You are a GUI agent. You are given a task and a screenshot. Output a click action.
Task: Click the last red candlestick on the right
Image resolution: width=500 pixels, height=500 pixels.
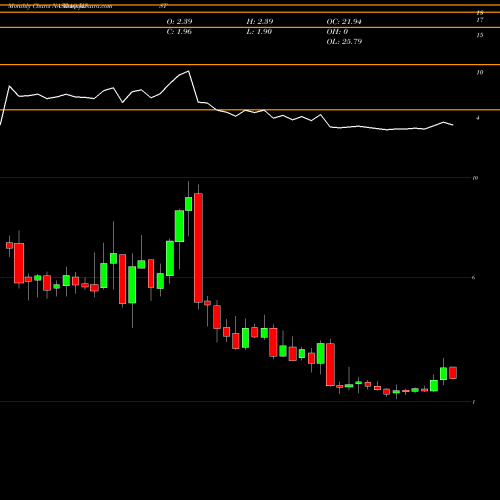[x=453, y=373]
